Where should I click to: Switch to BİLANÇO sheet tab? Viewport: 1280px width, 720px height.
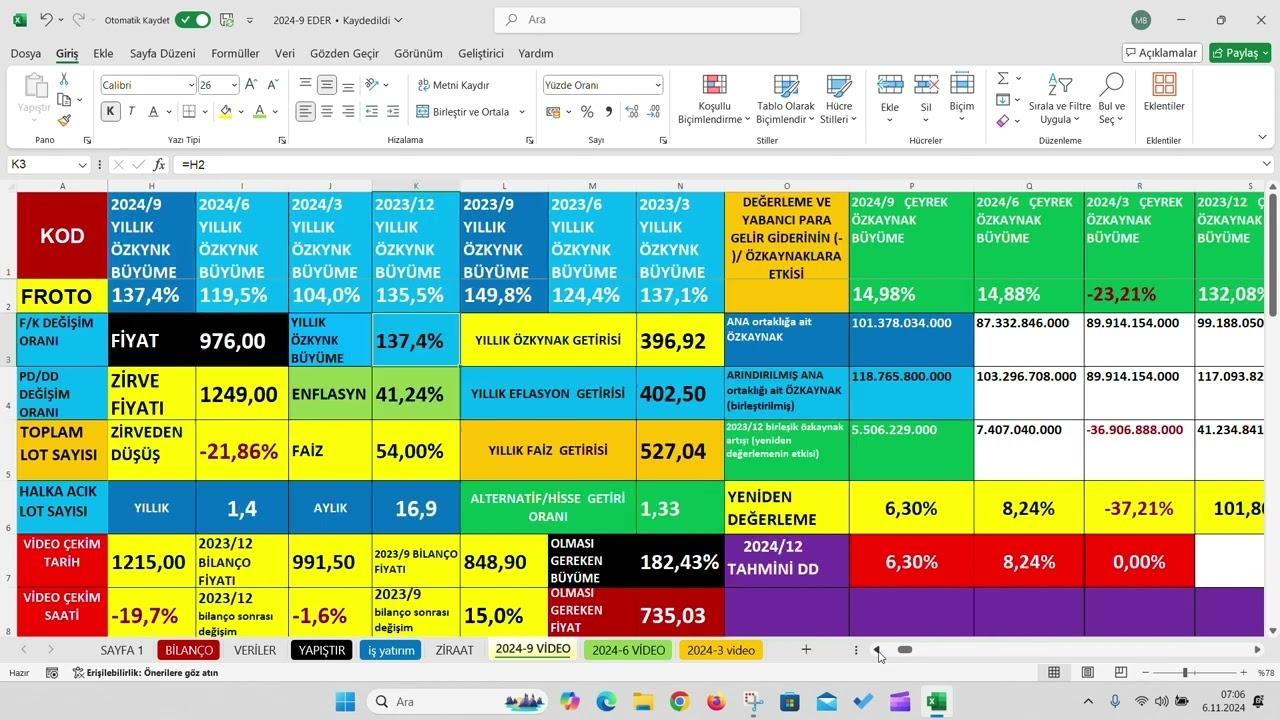[189, 650]
